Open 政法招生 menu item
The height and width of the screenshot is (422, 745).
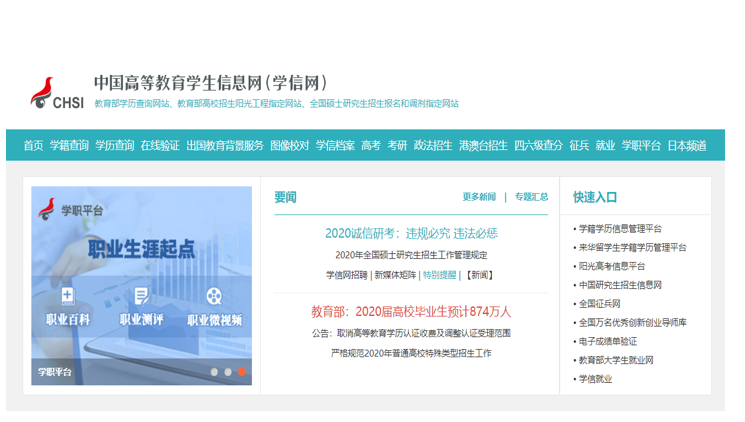point(433,145)
